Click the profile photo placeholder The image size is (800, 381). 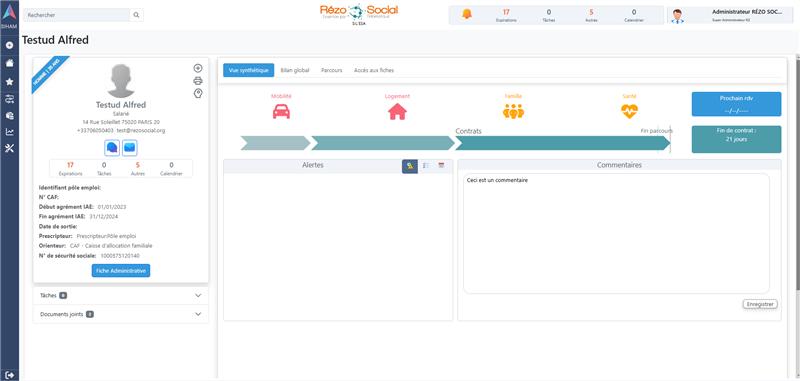point(121,81)
